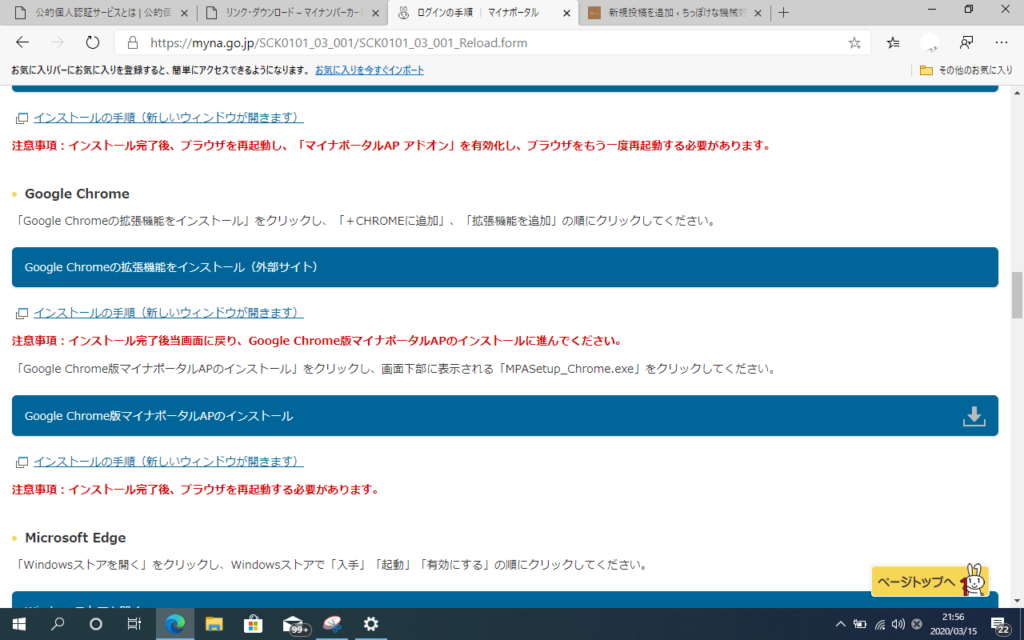Select the ログインの手順 マイナポータル tab
Screen dimensions: 1024x640
point(483,13)
